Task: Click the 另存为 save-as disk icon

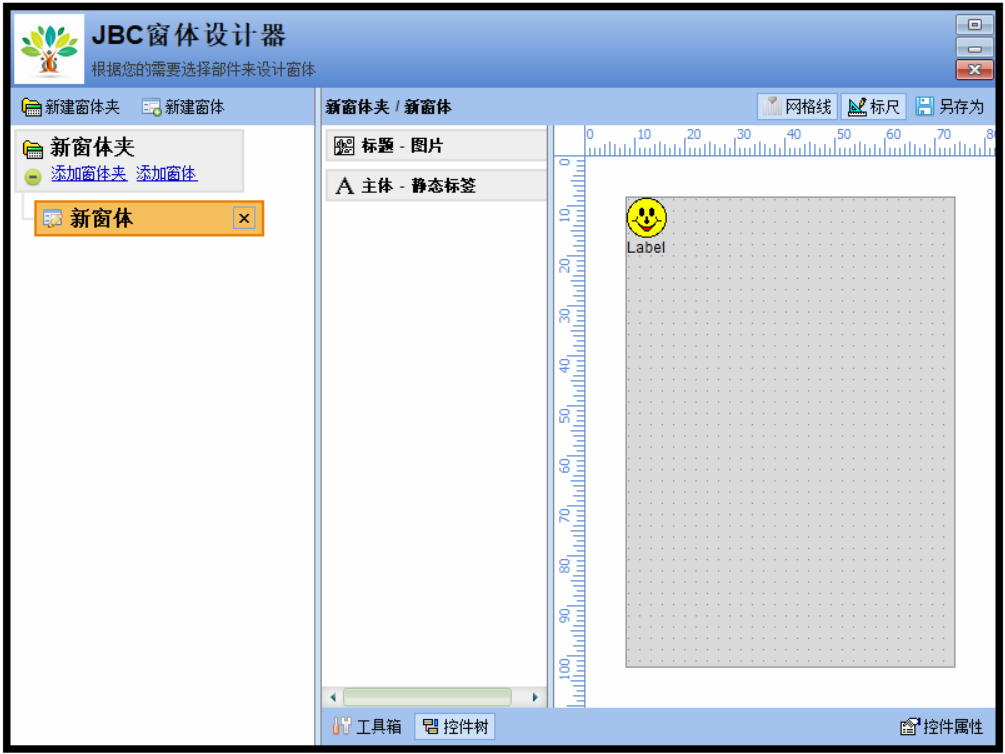Action: click(924, 106)
